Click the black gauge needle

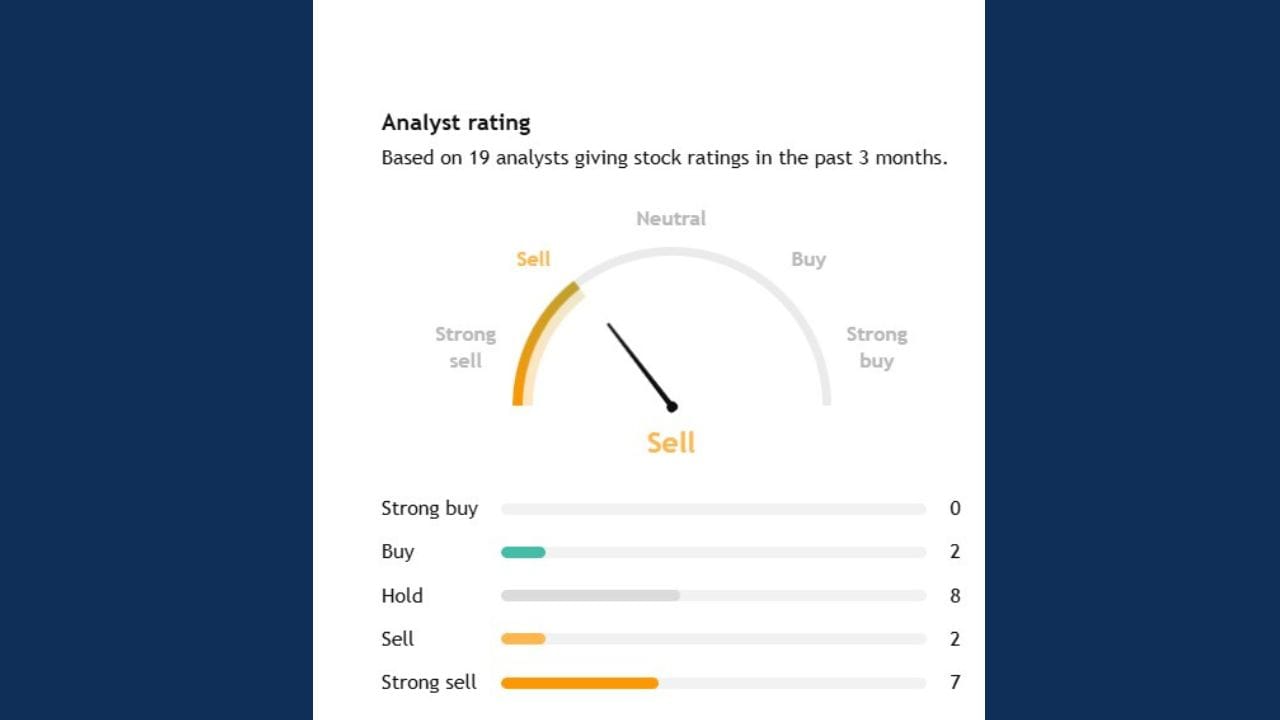(x=640, y=366)
